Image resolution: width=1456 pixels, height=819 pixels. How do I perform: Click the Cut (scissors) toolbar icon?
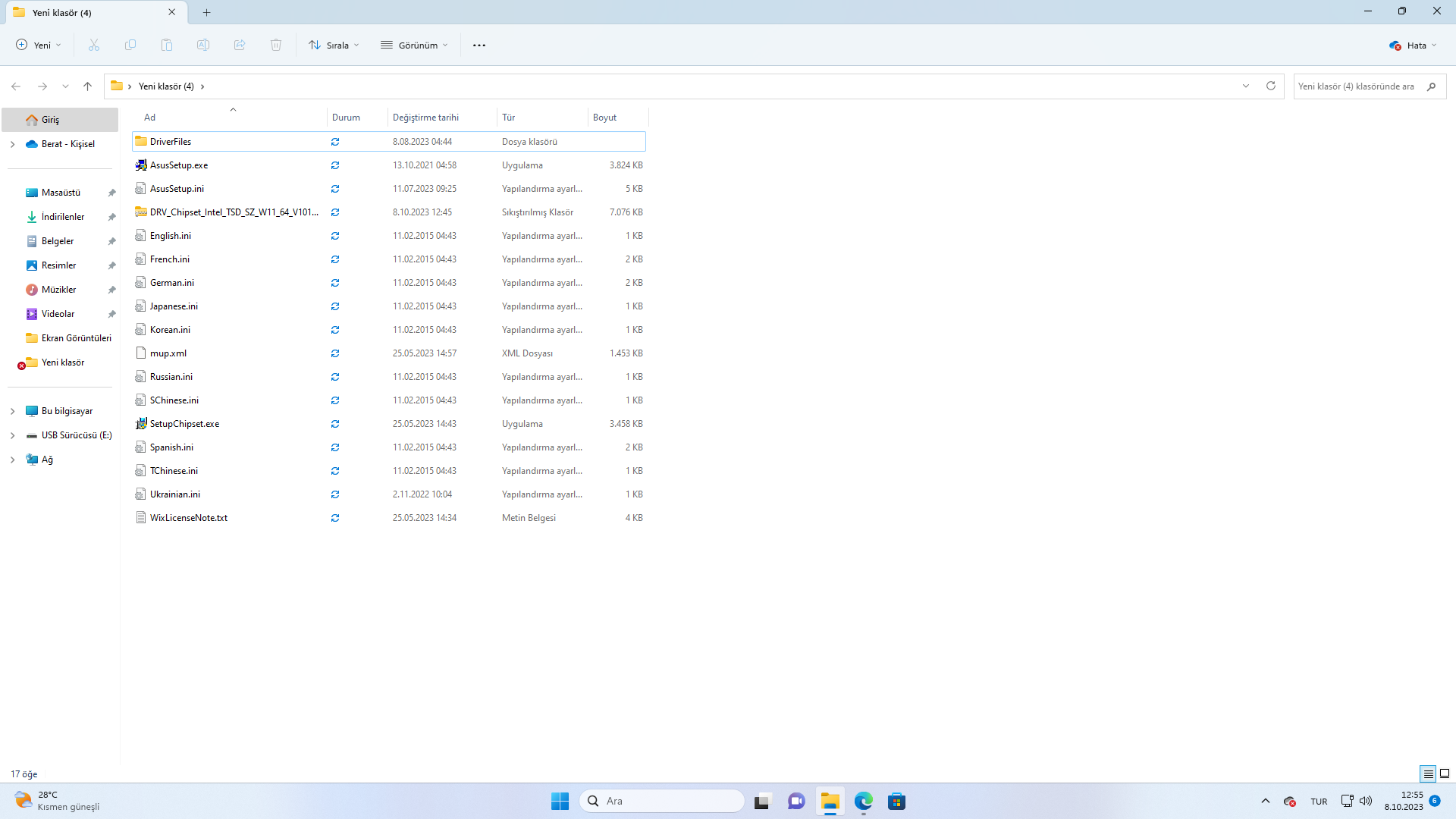pos(94,45)
